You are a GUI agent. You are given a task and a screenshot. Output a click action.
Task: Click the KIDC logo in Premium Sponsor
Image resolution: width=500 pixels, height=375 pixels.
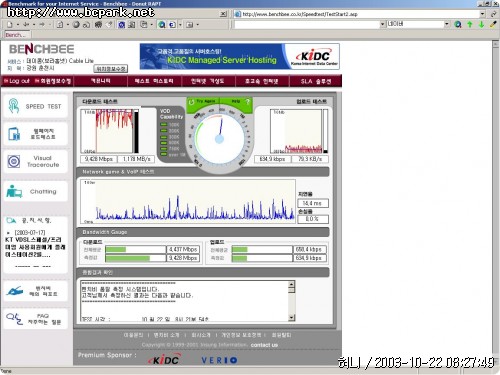pos(165,359)
